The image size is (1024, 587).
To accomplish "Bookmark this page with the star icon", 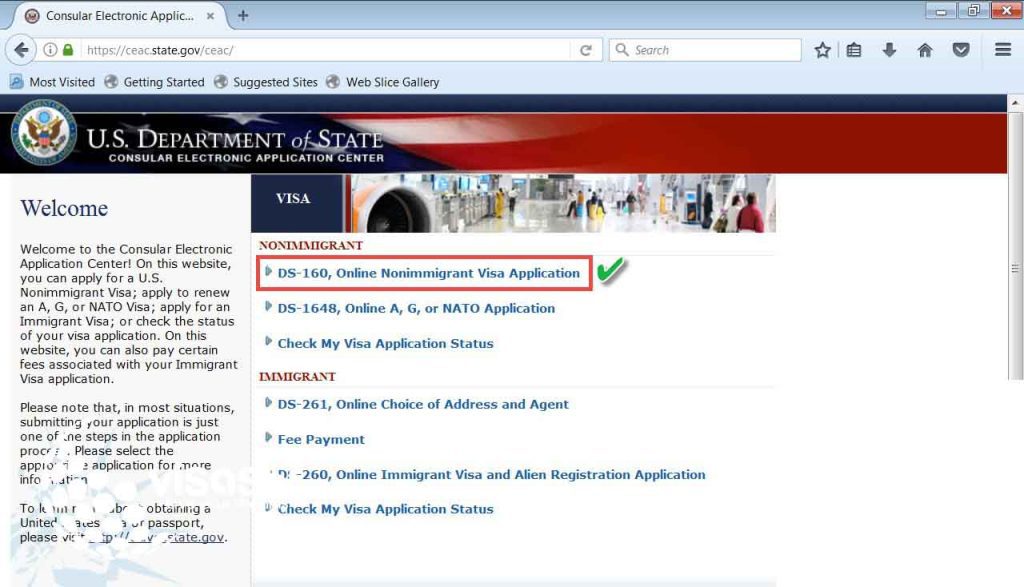I will pos(822,50).
